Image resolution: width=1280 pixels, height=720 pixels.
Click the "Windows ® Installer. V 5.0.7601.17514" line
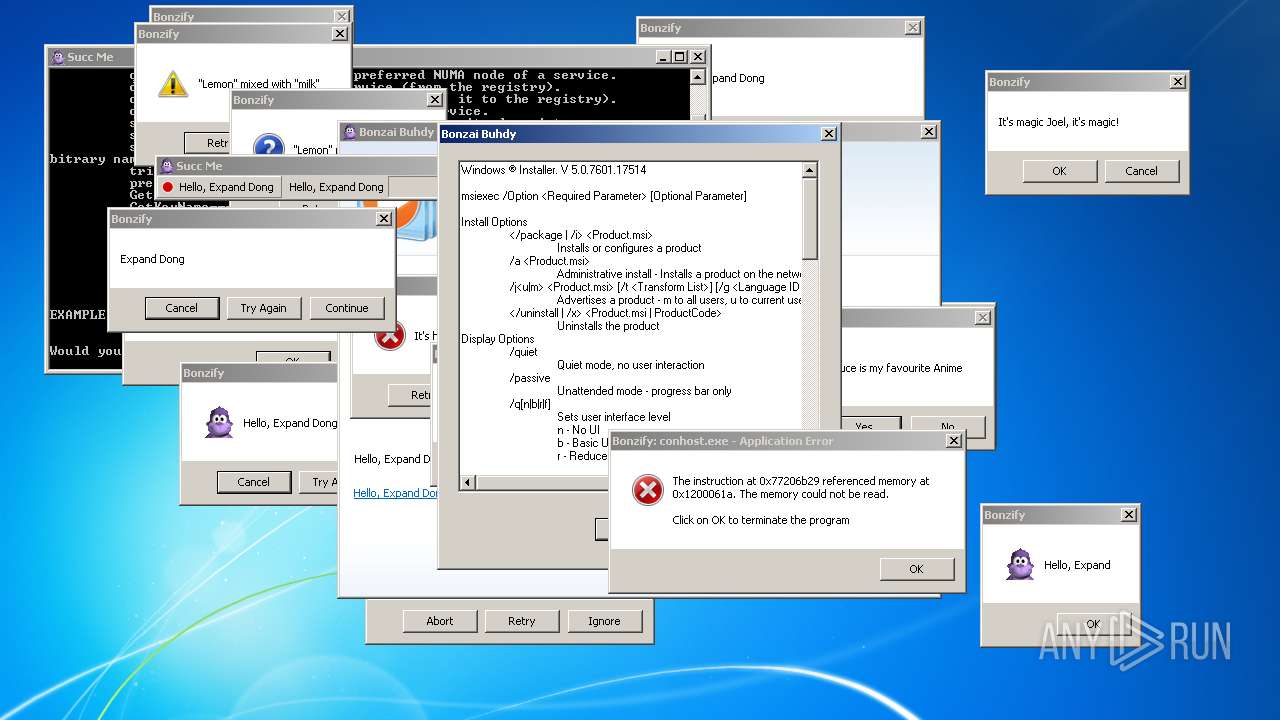point(554,170)
